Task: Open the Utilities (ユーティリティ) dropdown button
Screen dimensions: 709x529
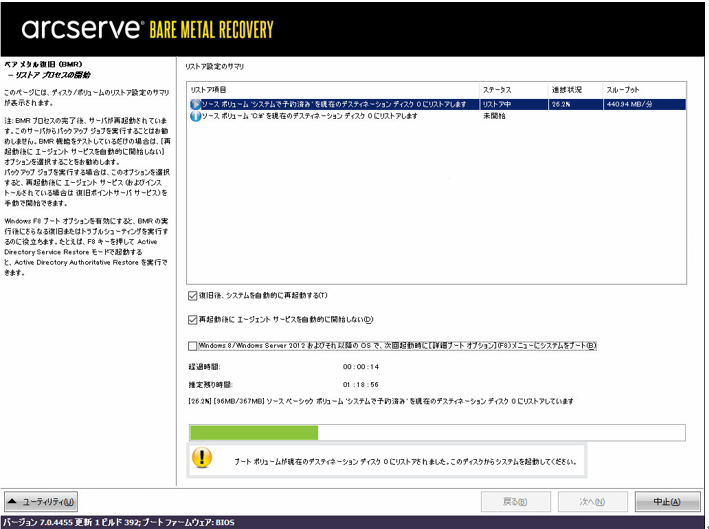Action: 41,502
